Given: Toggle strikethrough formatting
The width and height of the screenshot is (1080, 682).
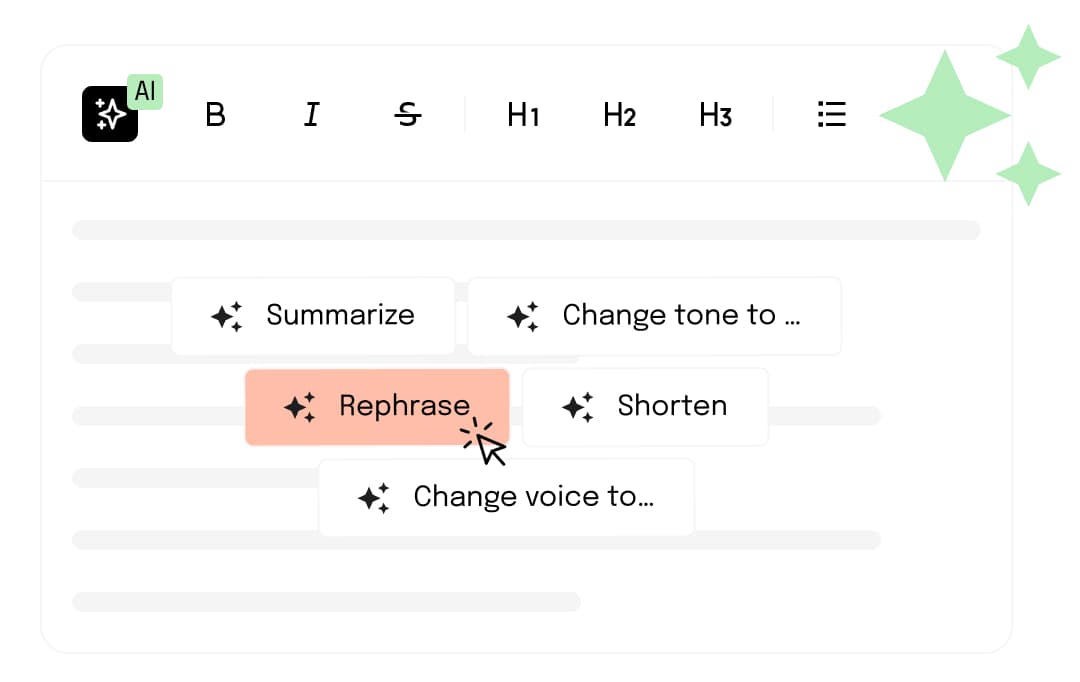Looking at the screenshot, I should [x=407, y=115].
